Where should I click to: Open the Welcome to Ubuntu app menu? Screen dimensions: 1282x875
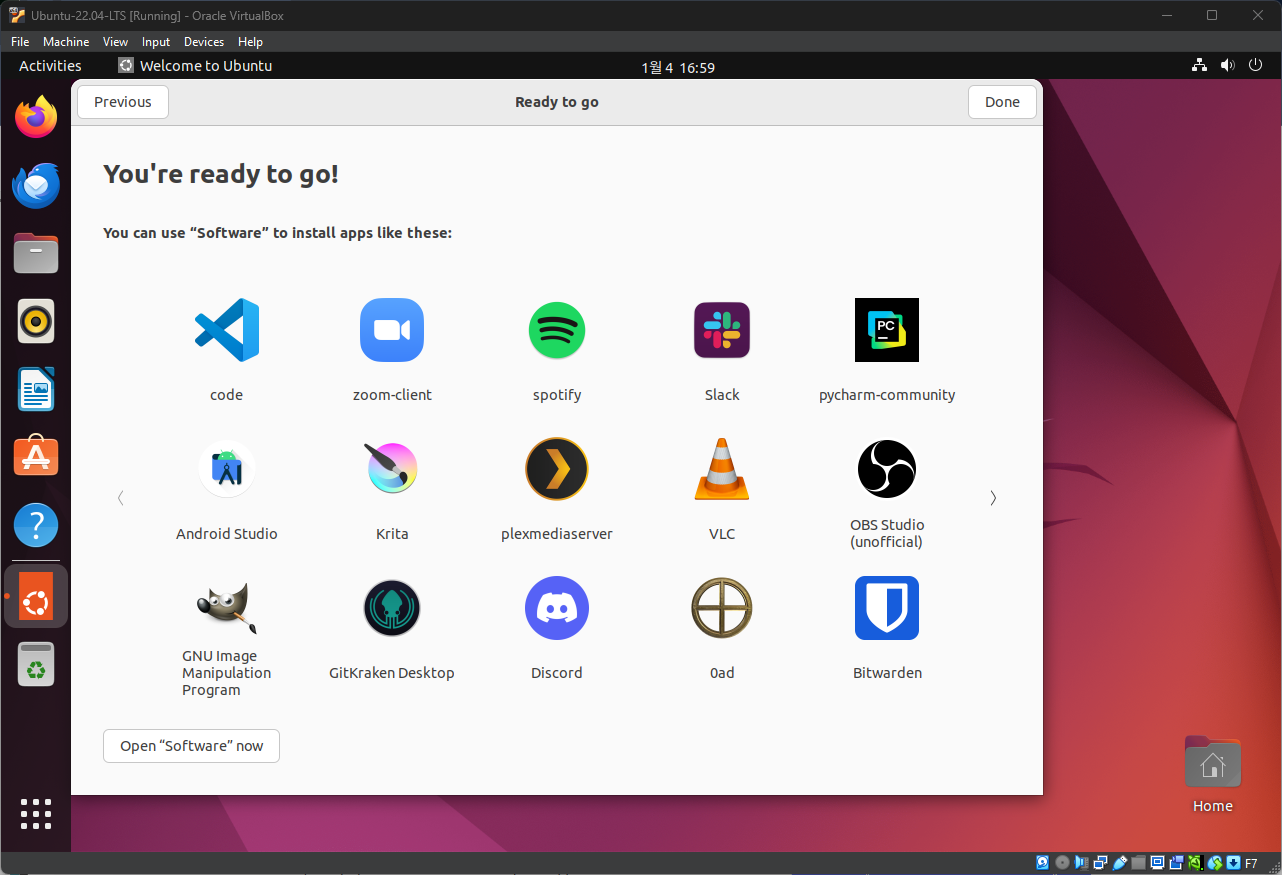[x=195, y=66]
